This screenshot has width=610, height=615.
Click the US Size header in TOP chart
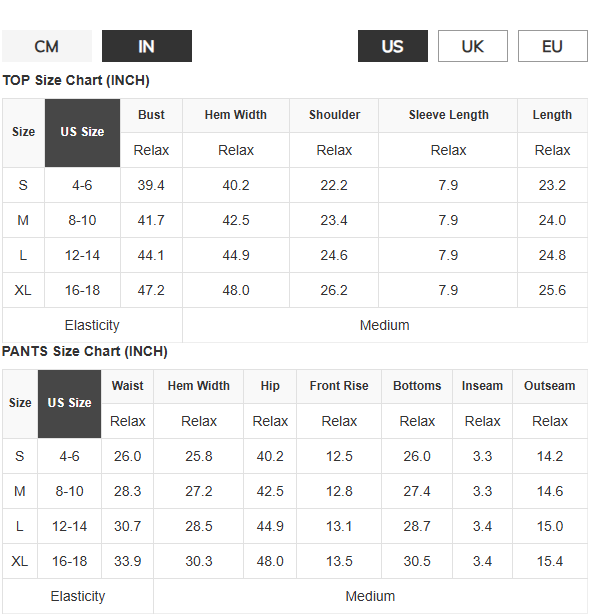coord(82,133)
